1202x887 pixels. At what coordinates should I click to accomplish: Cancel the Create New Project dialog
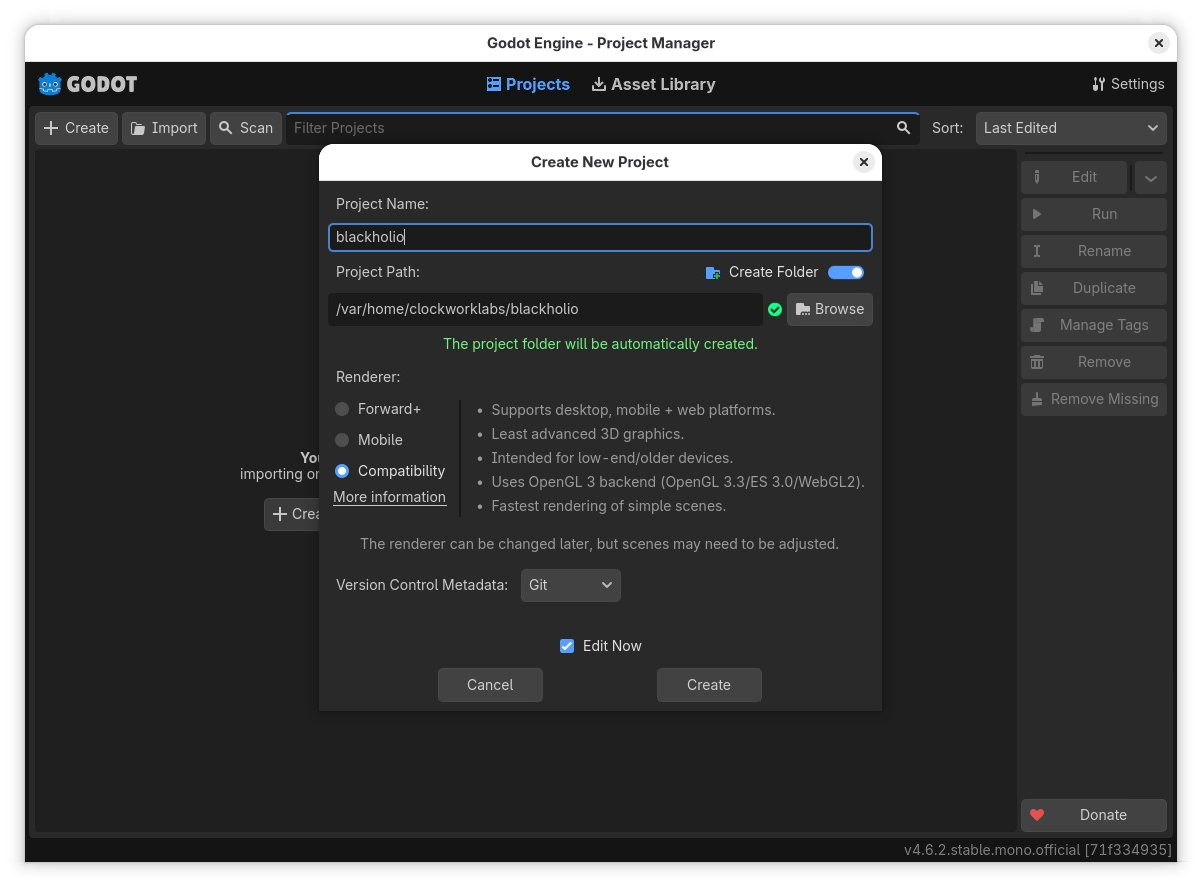point(490,685)
